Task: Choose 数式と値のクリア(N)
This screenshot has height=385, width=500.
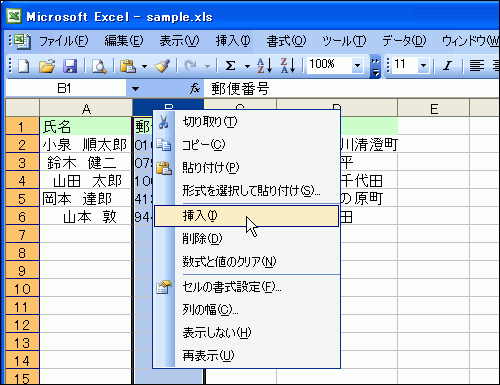Action: [246, 262]
